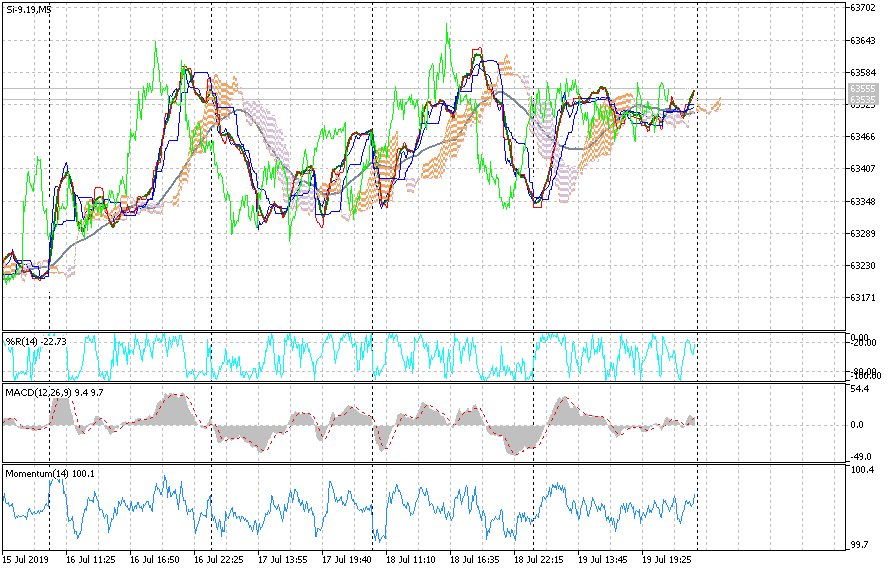The width and height of the screenshot is (893, 571).
Task: Click the 15 Jul 2019 date label
Action: (x=25, y=561)
